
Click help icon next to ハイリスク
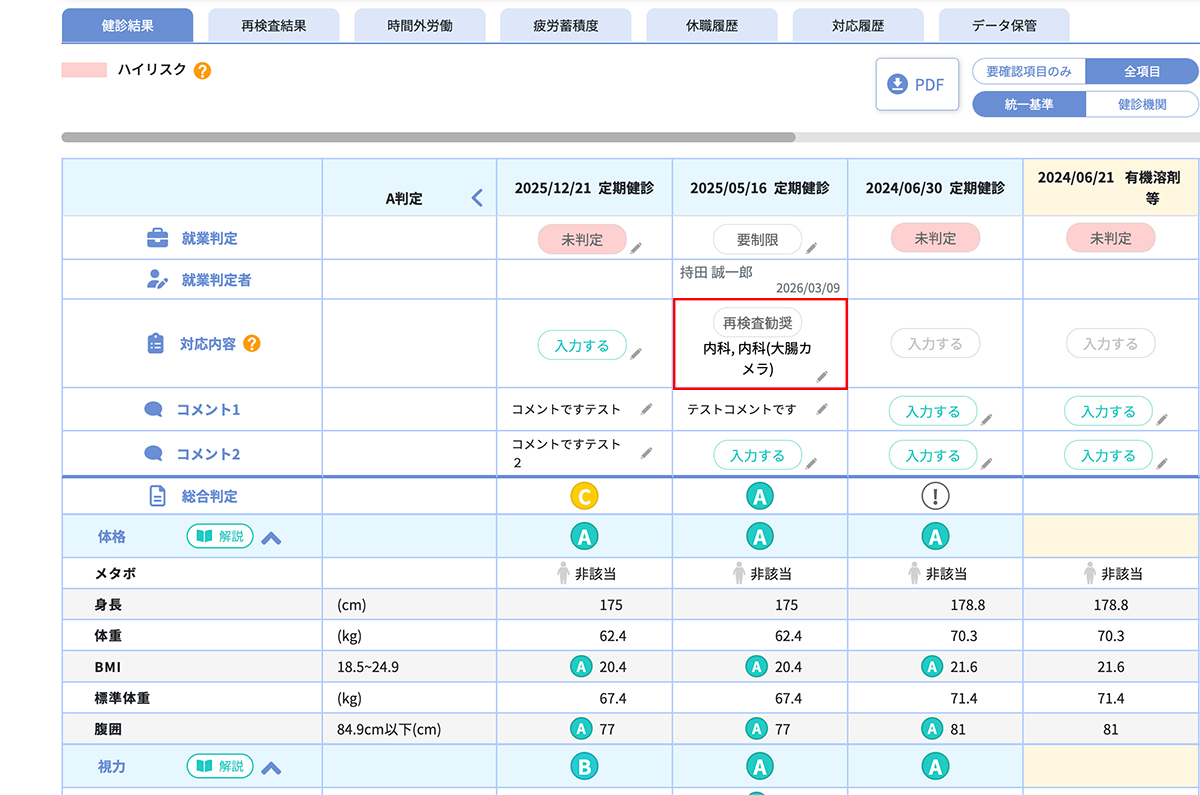click(x=202, y=71)
